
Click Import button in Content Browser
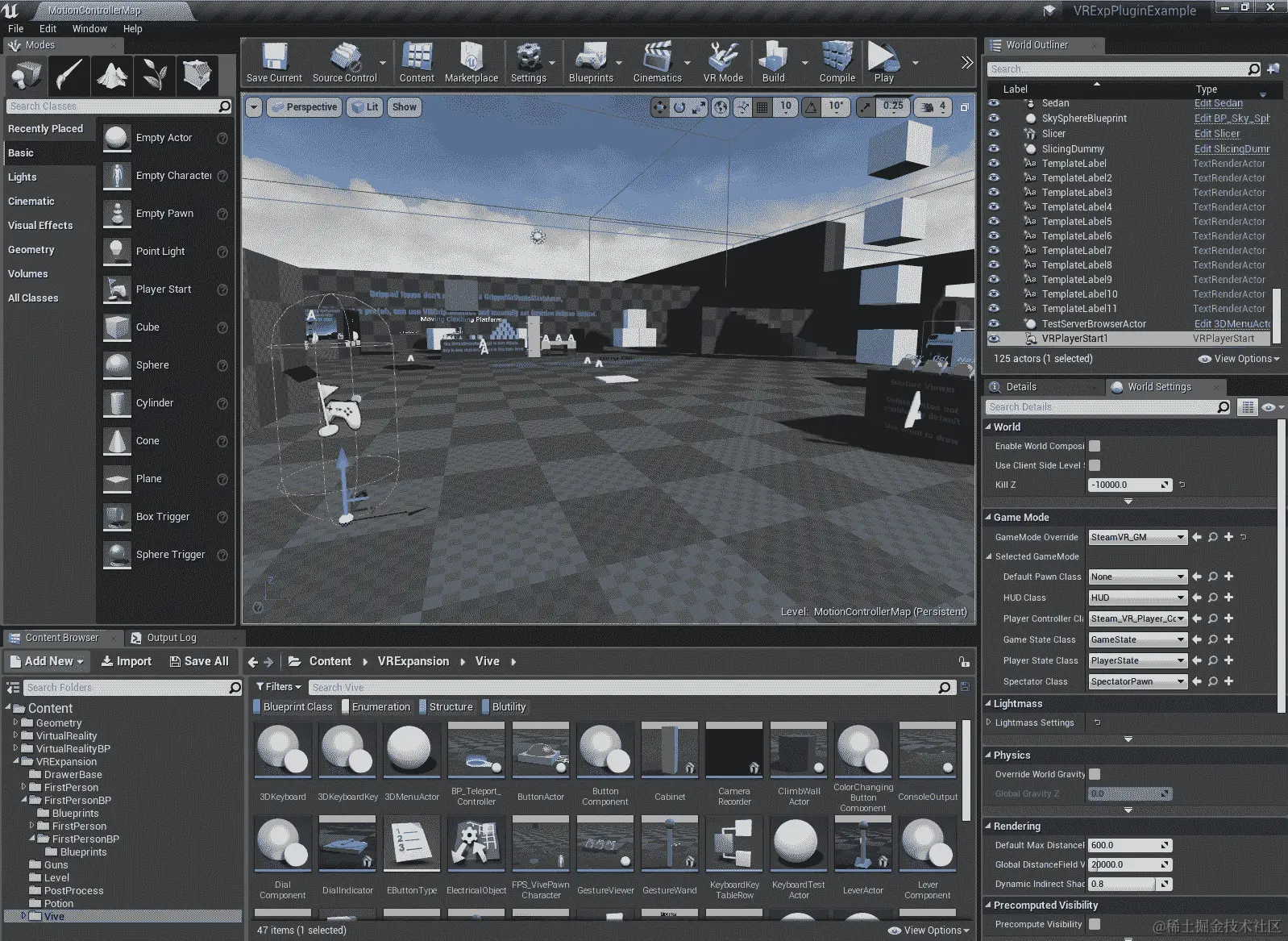point(126,661)
